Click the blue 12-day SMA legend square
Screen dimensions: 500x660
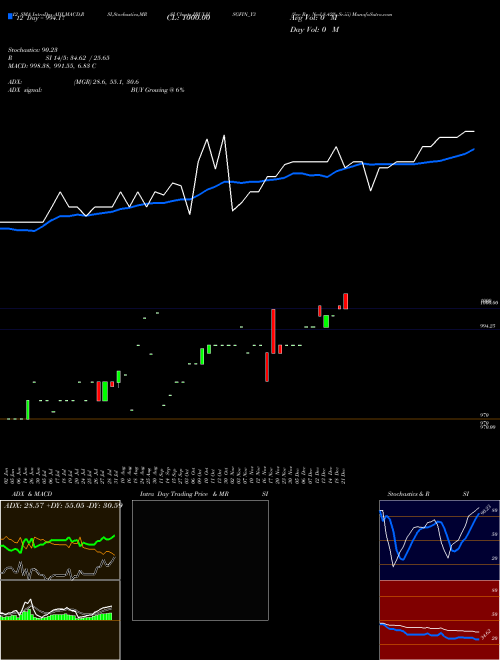click(x=10, y=16)
